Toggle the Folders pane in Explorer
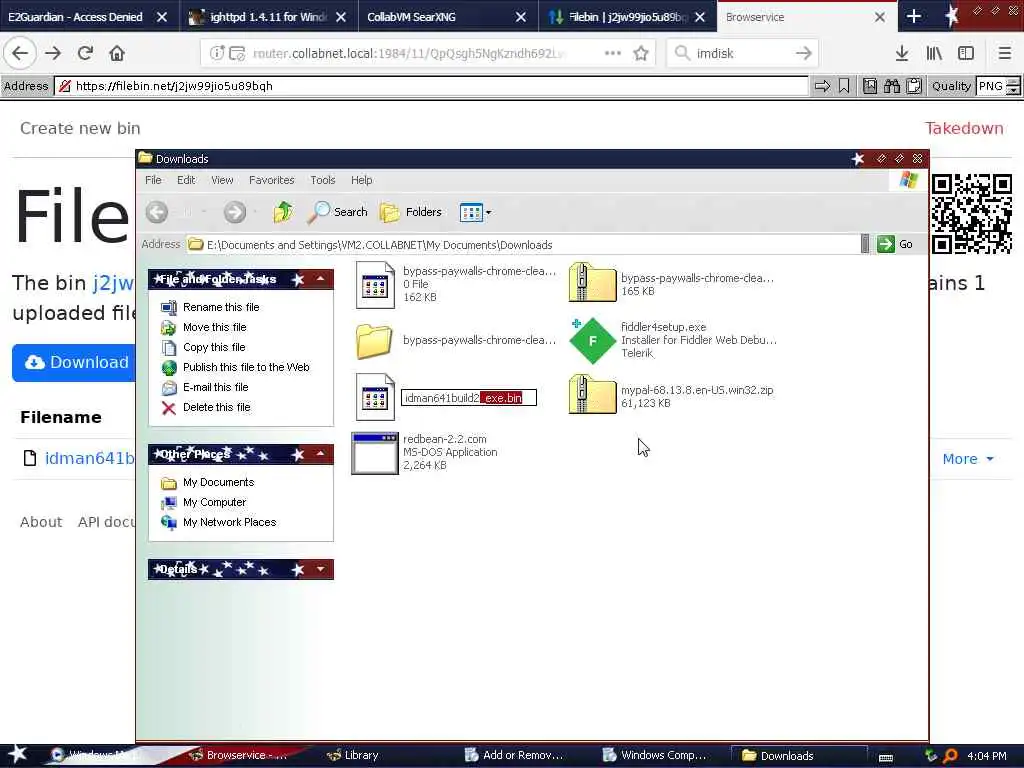Viewport: 1024px width, 768px height. click(411, 212)
